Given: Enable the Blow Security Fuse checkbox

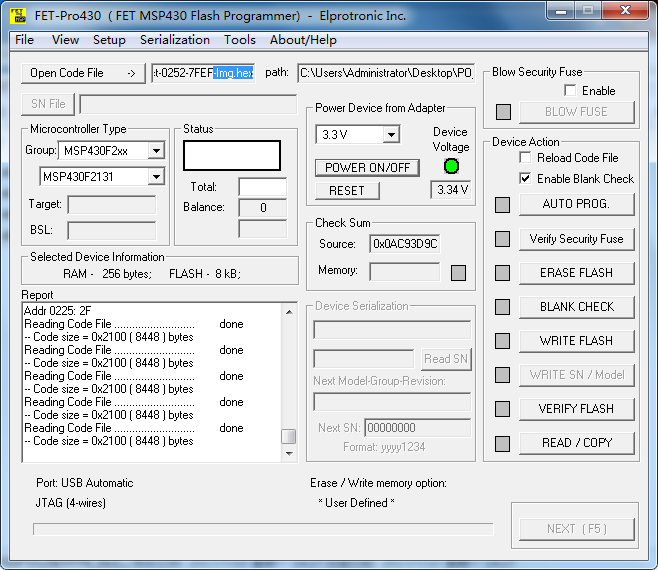Looking at the screenshot, I should click(x=570, y=90).
